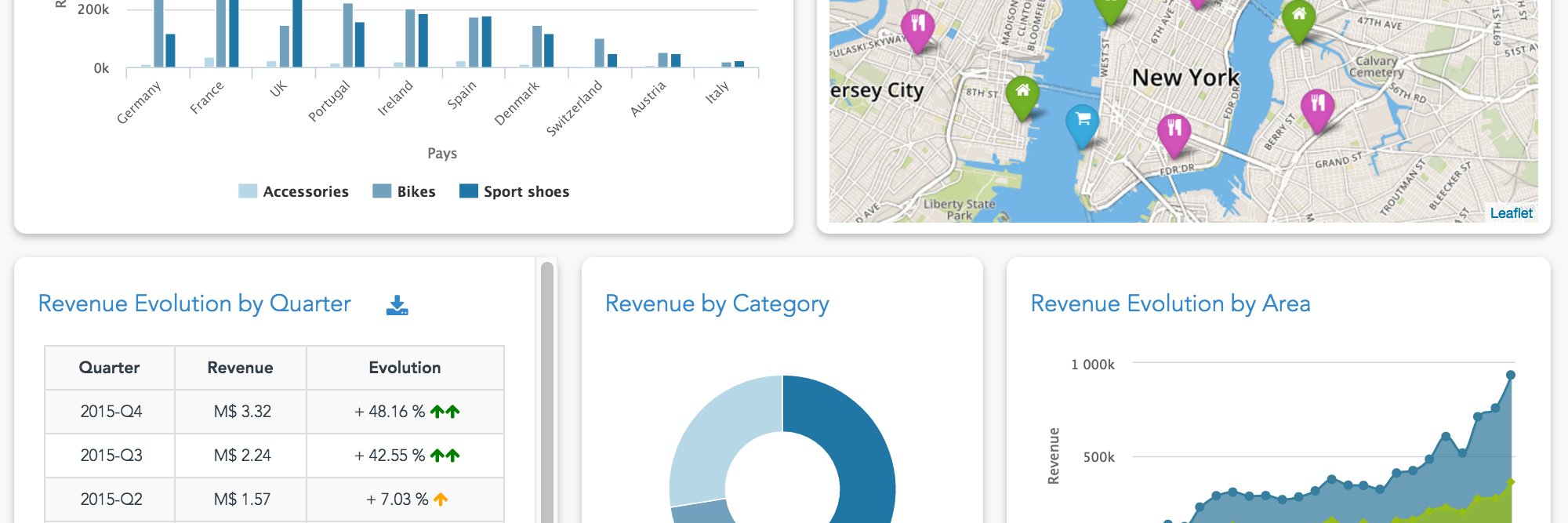This screenshot has height=523, width=1568.
Task: Click the UK axis label
Action: click(278, 89)
